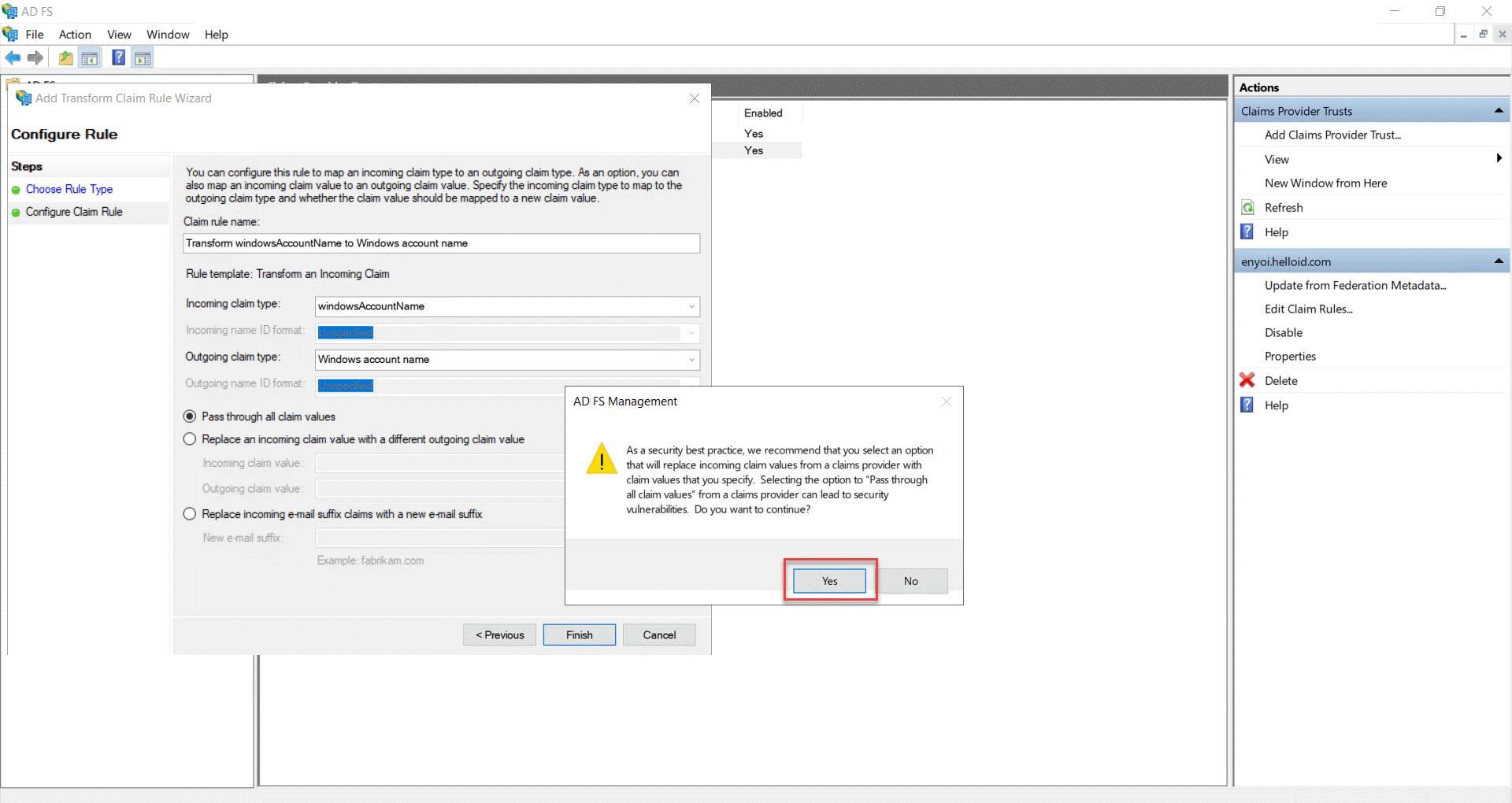Open the Help menu in the menu bar
Viewport: 1512px width, 803px height.
[216, 35]
